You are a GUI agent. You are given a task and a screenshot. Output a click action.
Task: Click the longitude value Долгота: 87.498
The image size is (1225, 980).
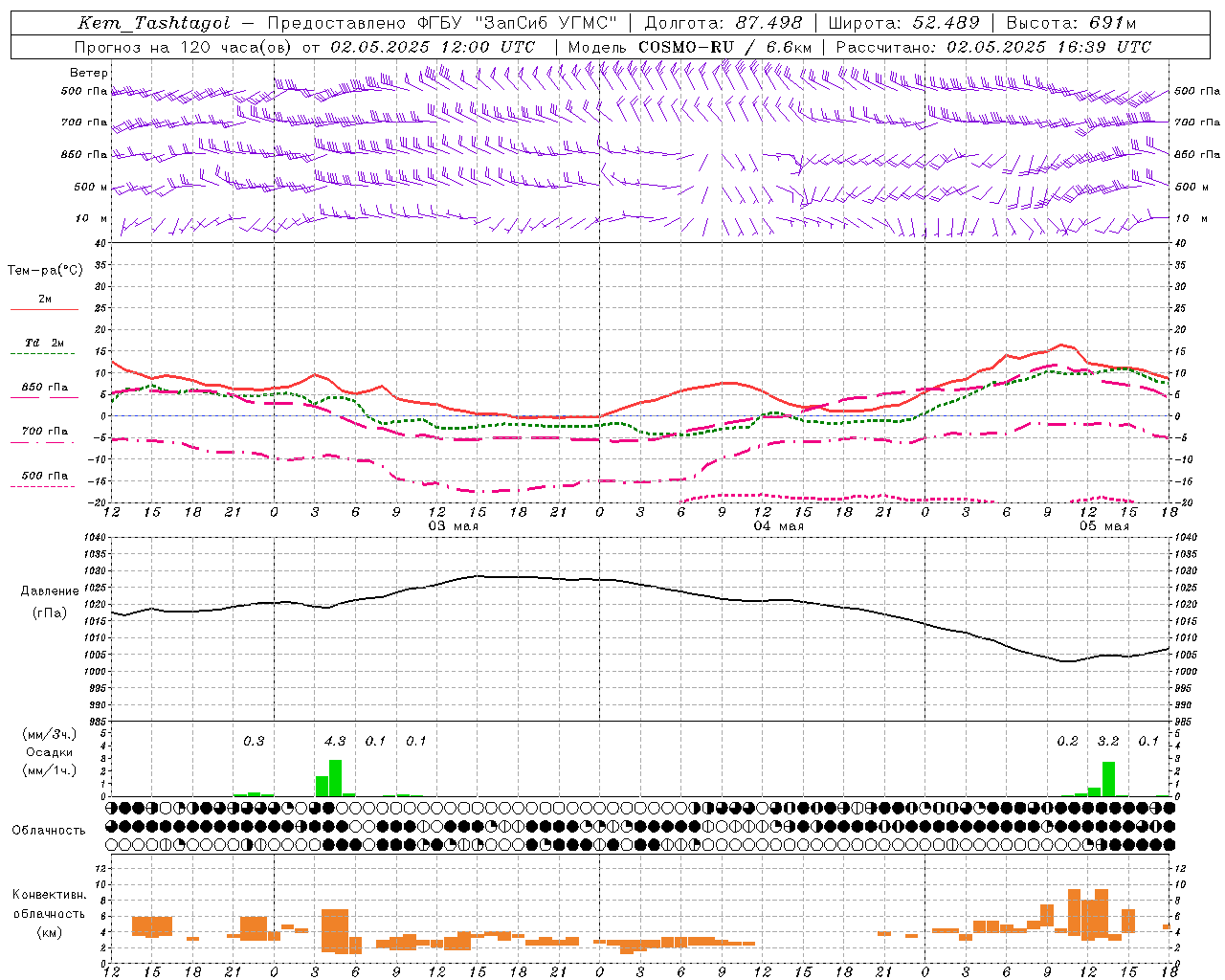pos(724,23)
